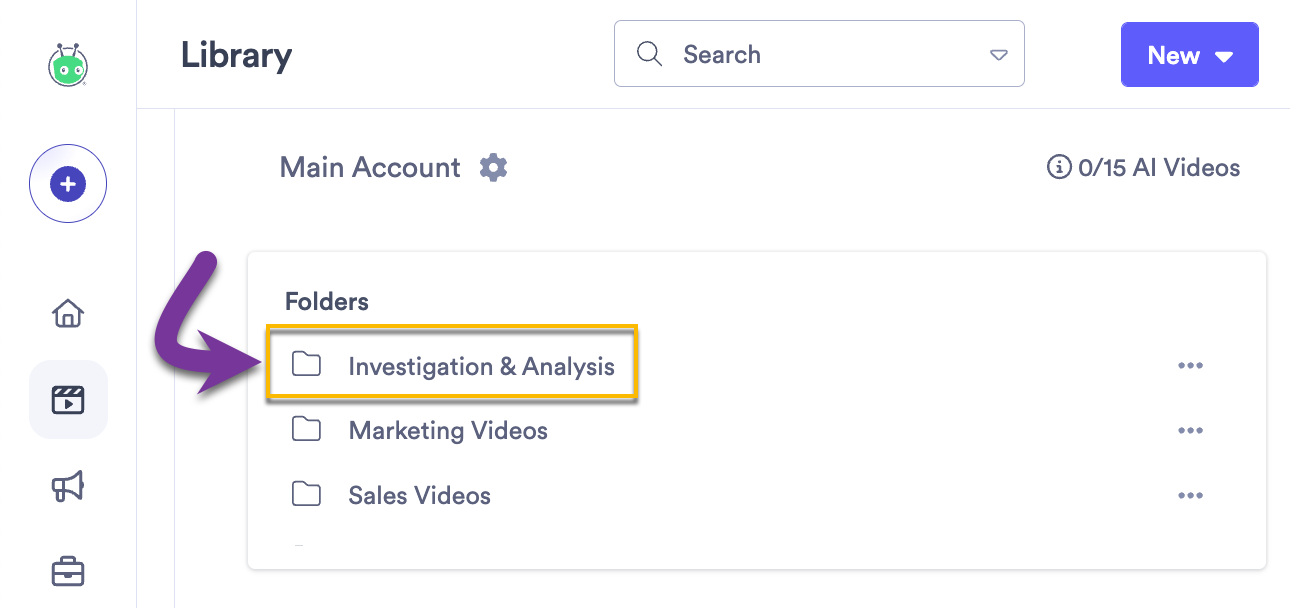Screen dimensions: 1290x608
Task: Open the Marketing Videos folder
Action: coord(447,430)
